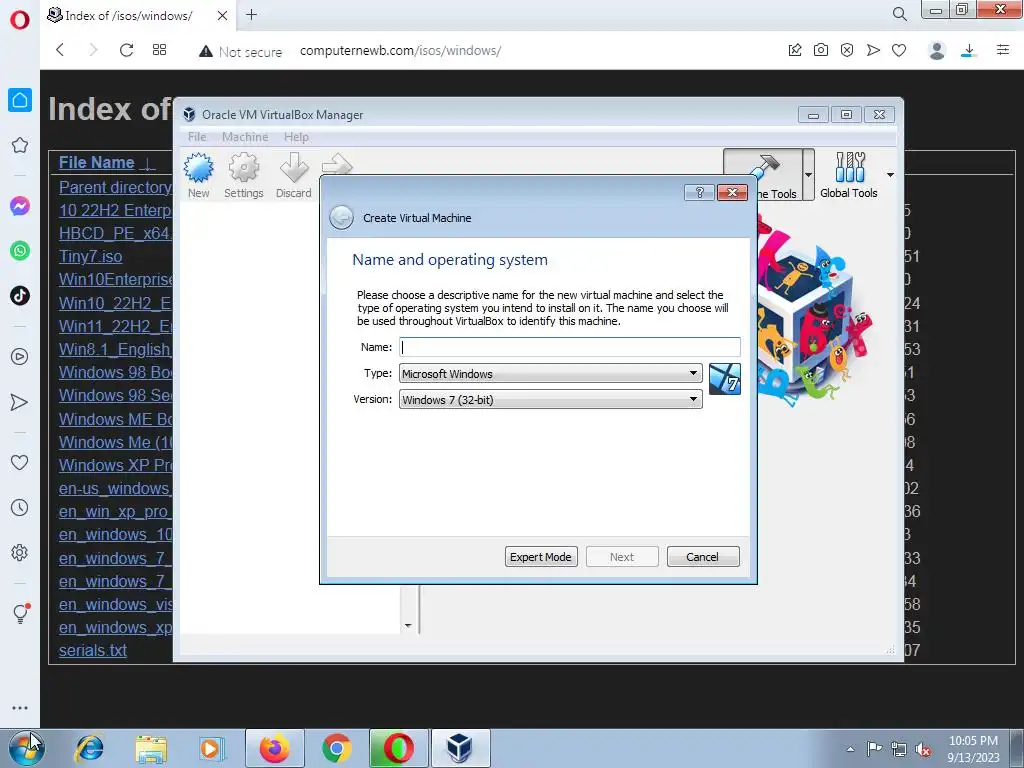Click the back arrow in Create Virtual Machine
The width and height of the screenshot is (1024, 768).
tap(342, 217)
